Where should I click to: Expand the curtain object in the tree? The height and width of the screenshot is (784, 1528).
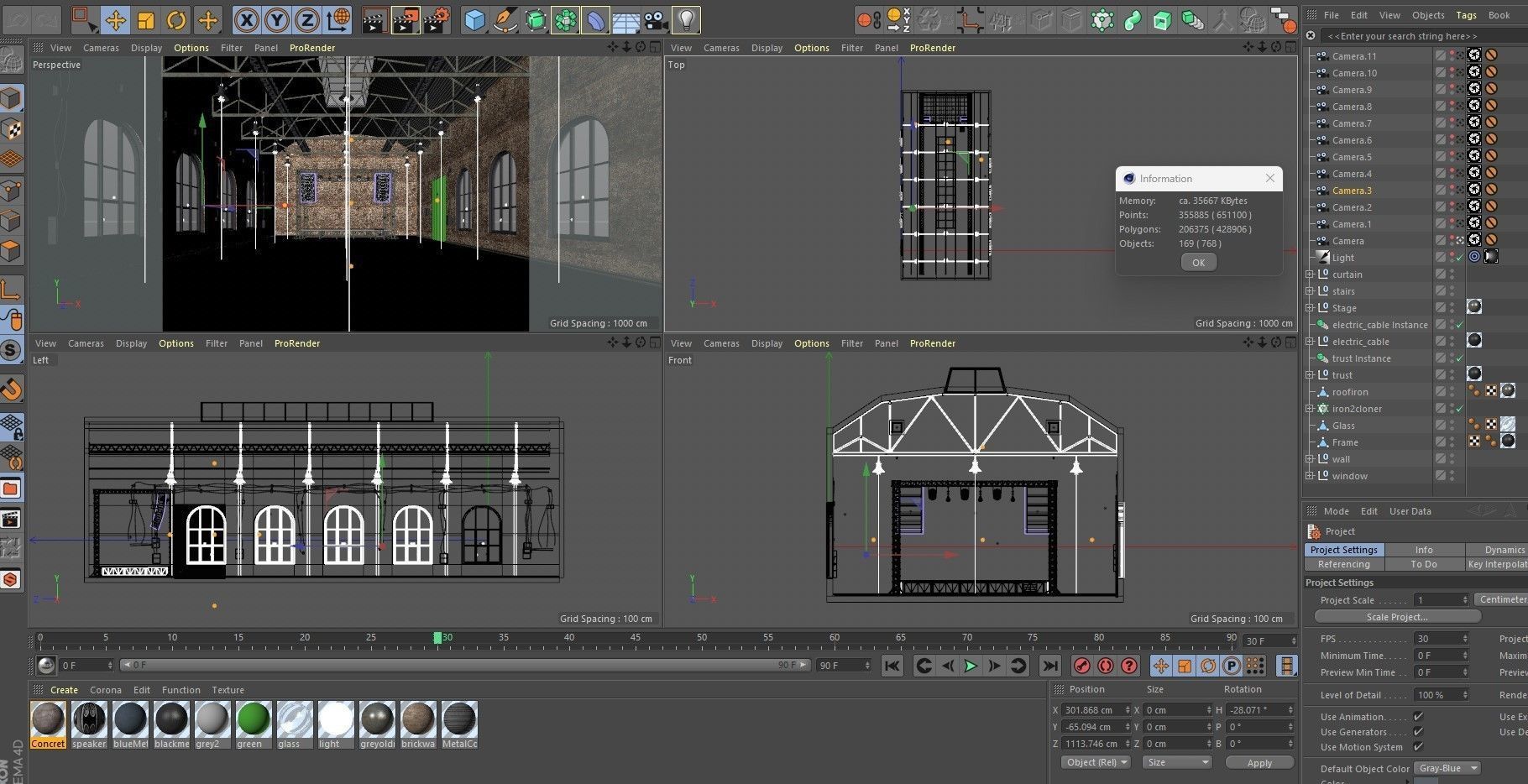pyautogui.click(x=1310, y=274)
